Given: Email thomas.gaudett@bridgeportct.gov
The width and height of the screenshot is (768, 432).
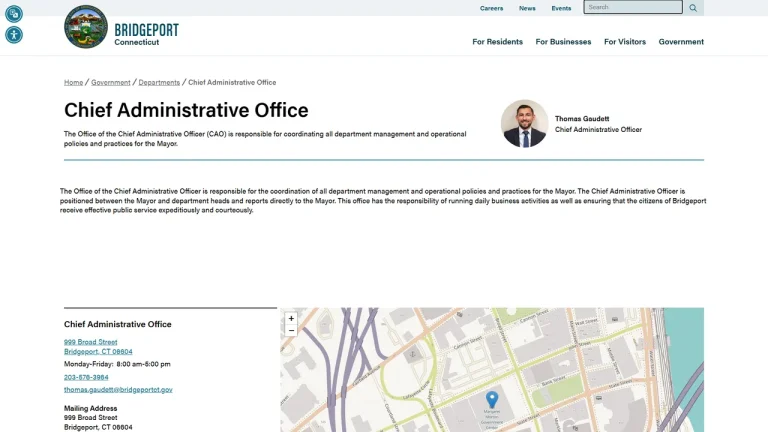Looking at the screenshot, I should click(118, 389).
